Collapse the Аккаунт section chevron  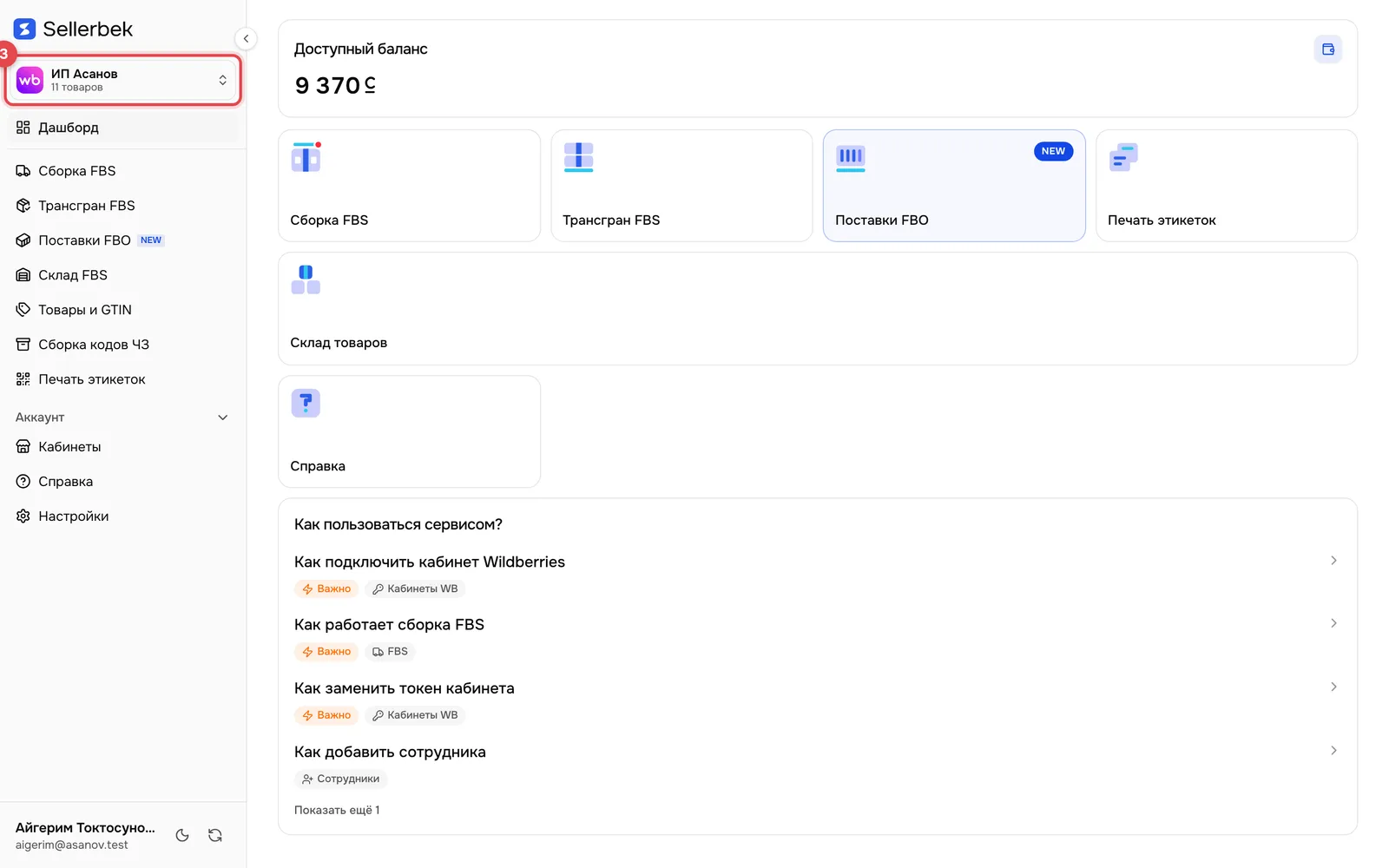(x=222, y=418)
